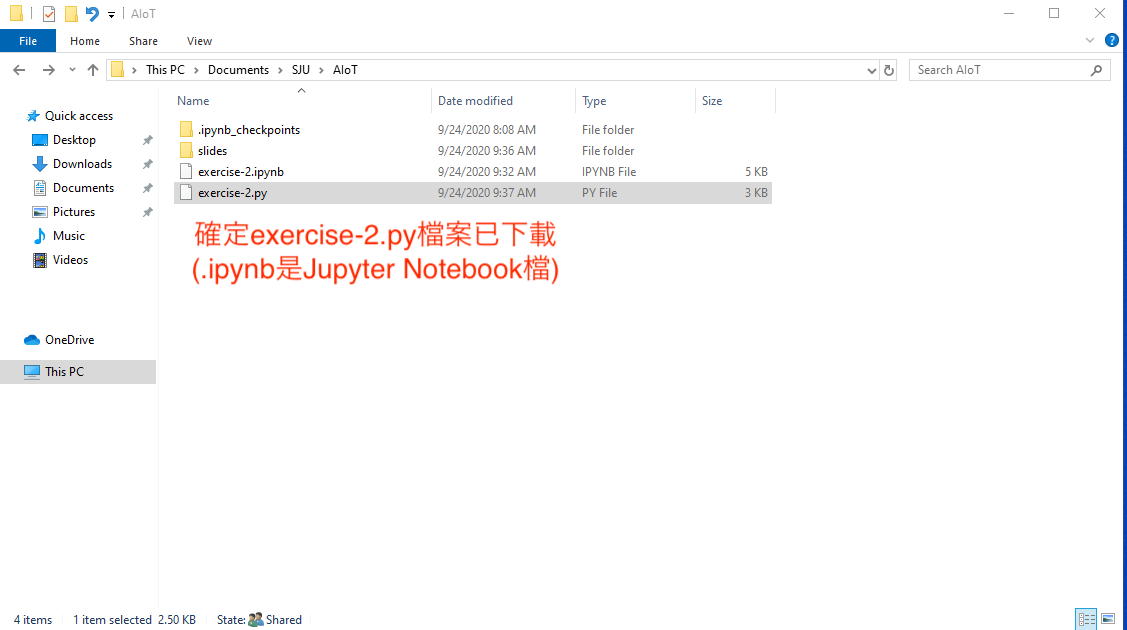
Task: Sort files by Date modified column
Action: (475, 101)
